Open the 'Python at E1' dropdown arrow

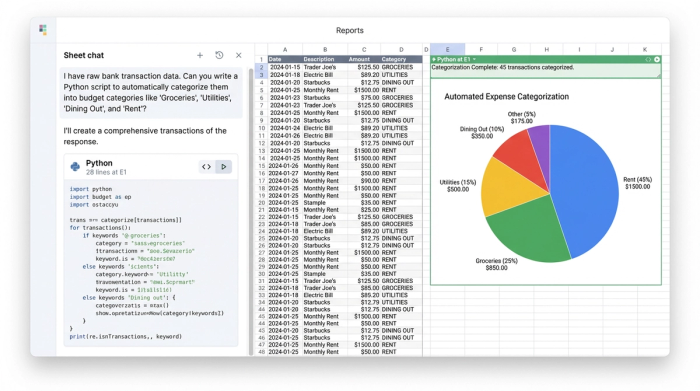pos(474,59)
